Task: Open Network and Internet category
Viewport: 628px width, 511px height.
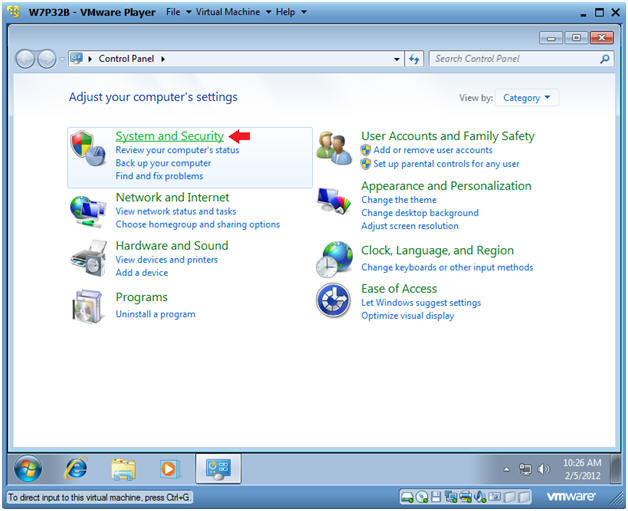Action: pos(172,197)
